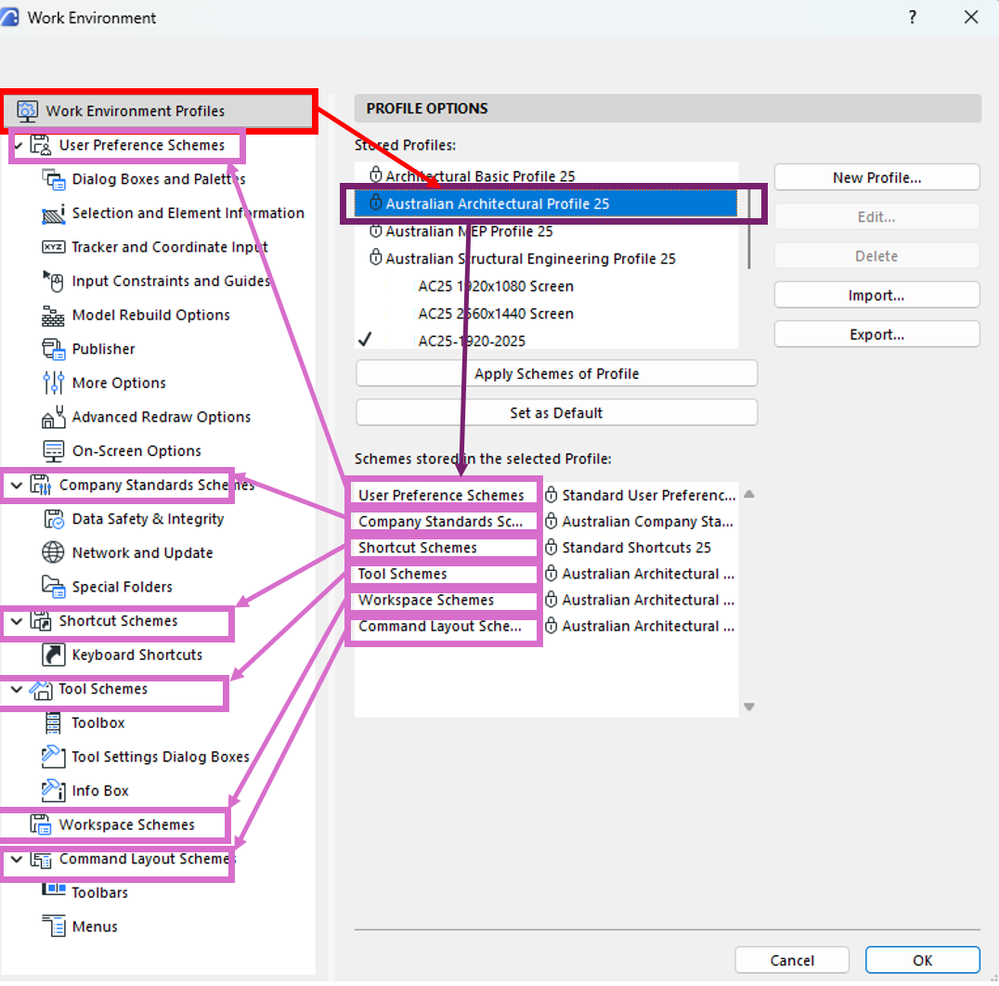Screen dimensions: 999x986
Task: Click the Stored Profiles list scrollbar
Action: pyautogui.click(x=749, y=231)
